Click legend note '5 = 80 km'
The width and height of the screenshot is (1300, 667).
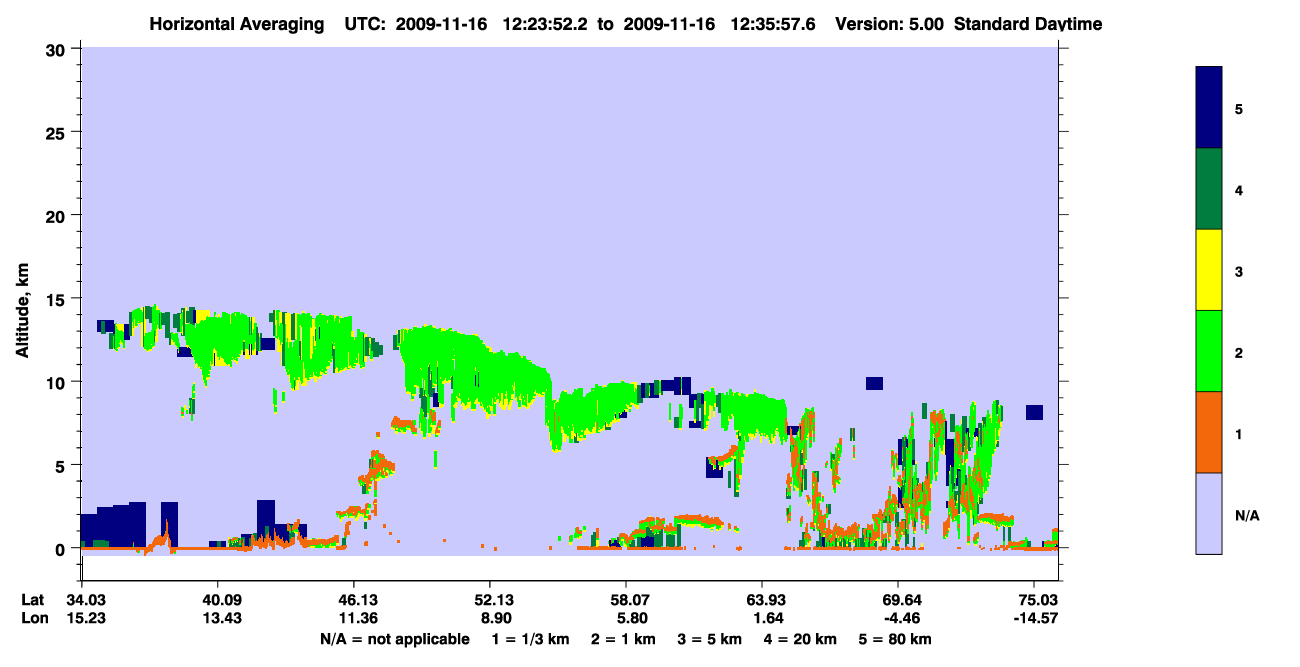[x=895, y=639]
